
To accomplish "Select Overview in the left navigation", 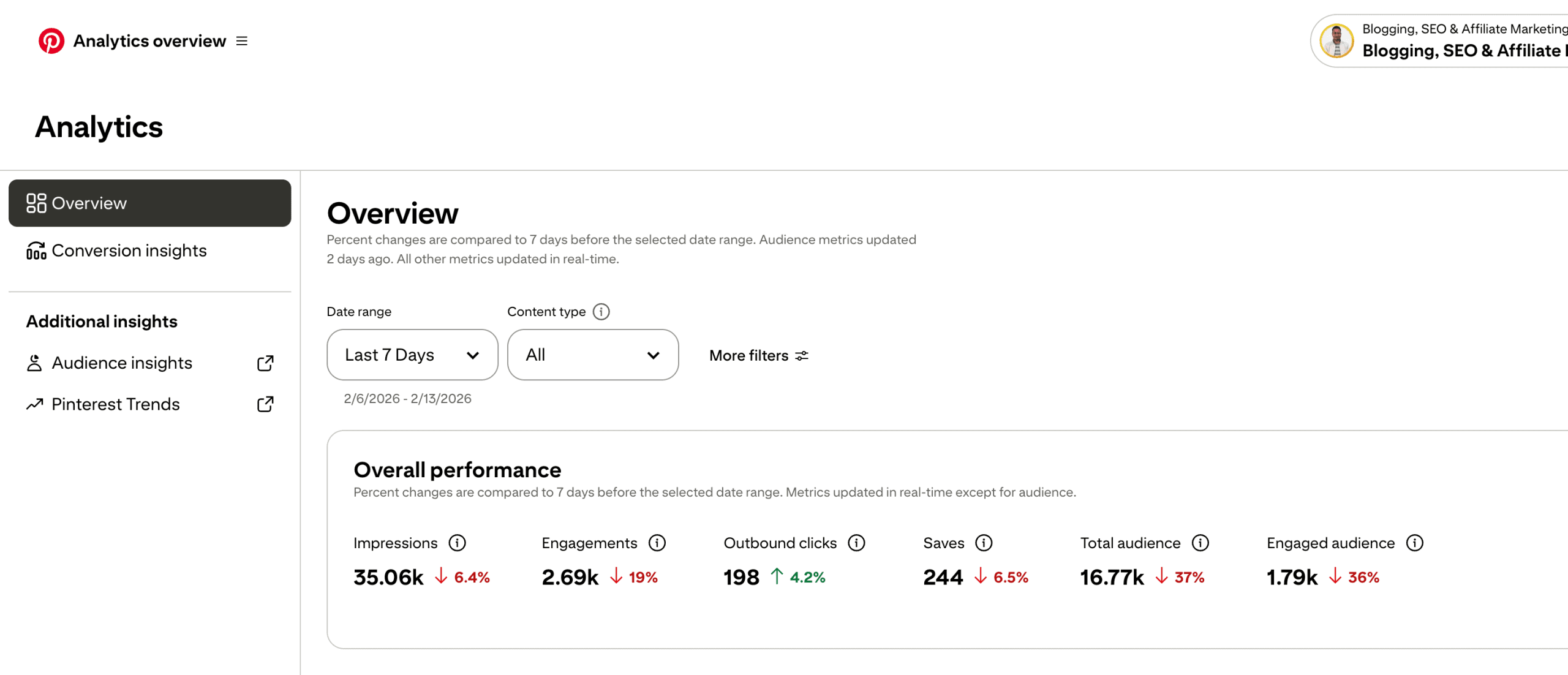I will [89, 203].
